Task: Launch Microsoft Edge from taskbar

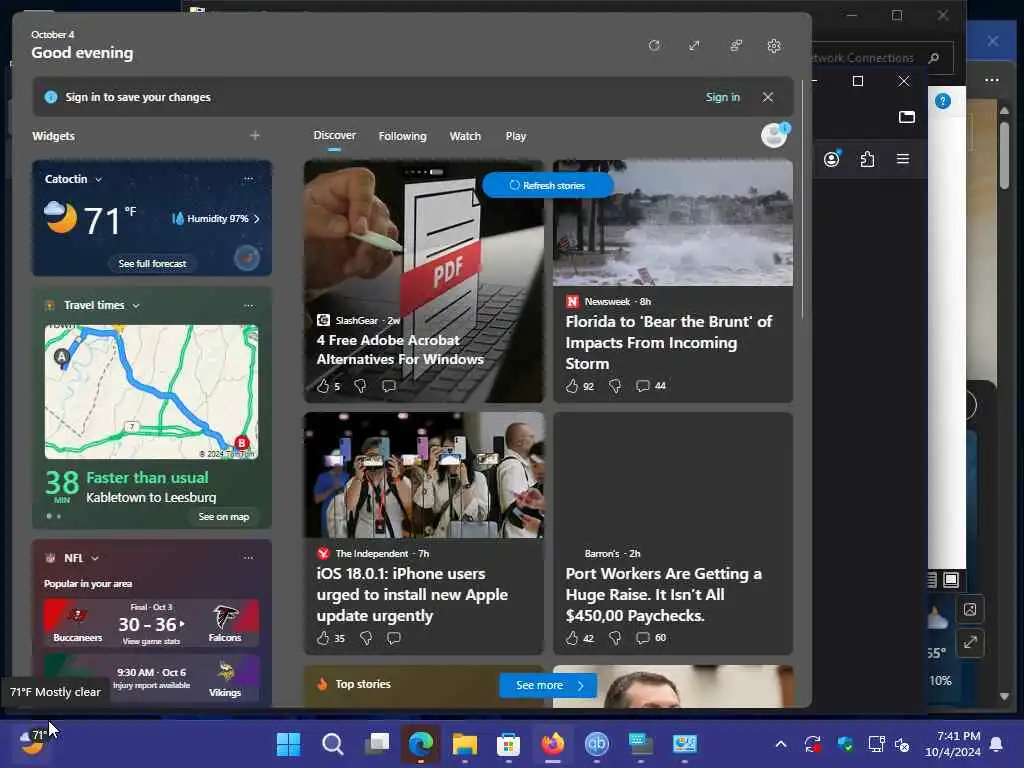Action: (421, 744)
